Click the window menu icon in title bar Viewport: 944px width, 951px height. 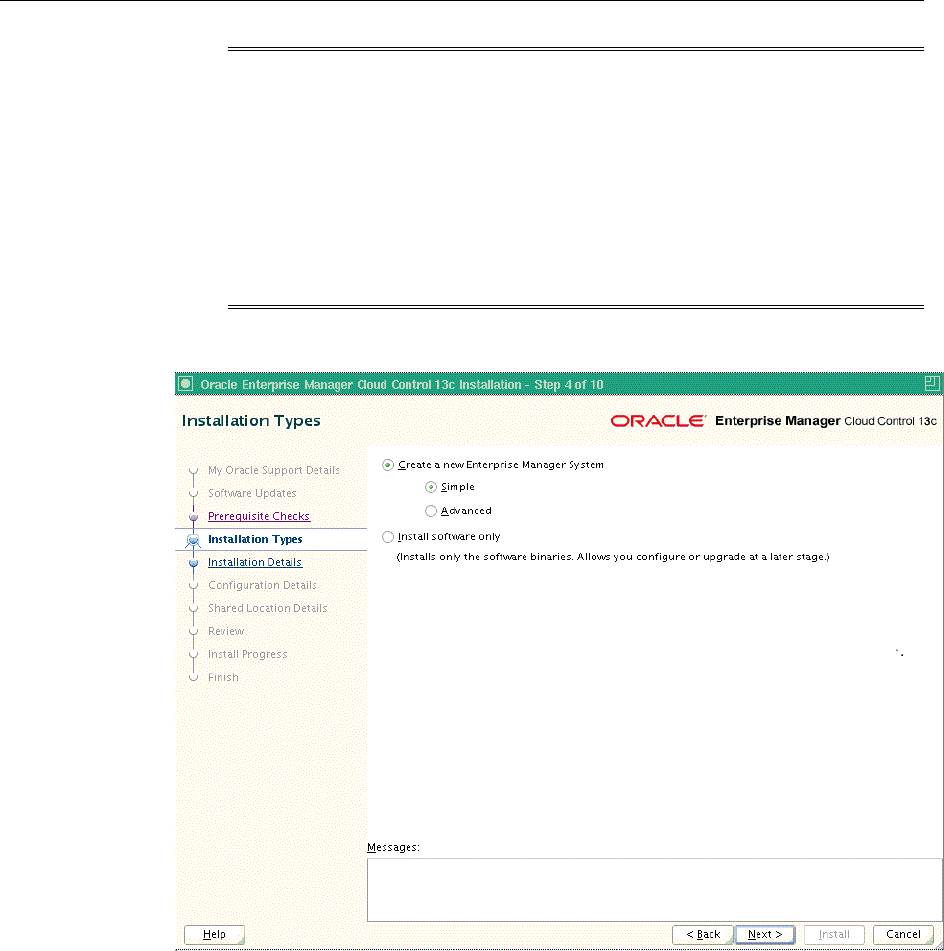[186, 384]
